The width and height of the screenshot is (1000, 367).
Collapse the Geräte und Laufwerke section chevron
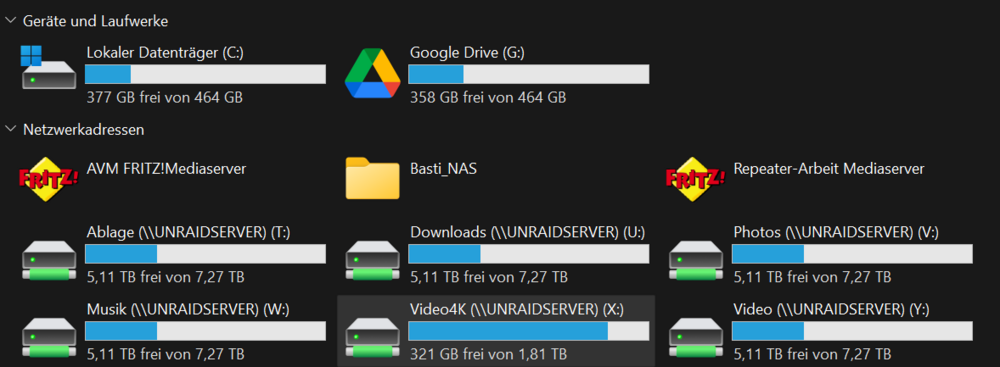click(10, 20)
